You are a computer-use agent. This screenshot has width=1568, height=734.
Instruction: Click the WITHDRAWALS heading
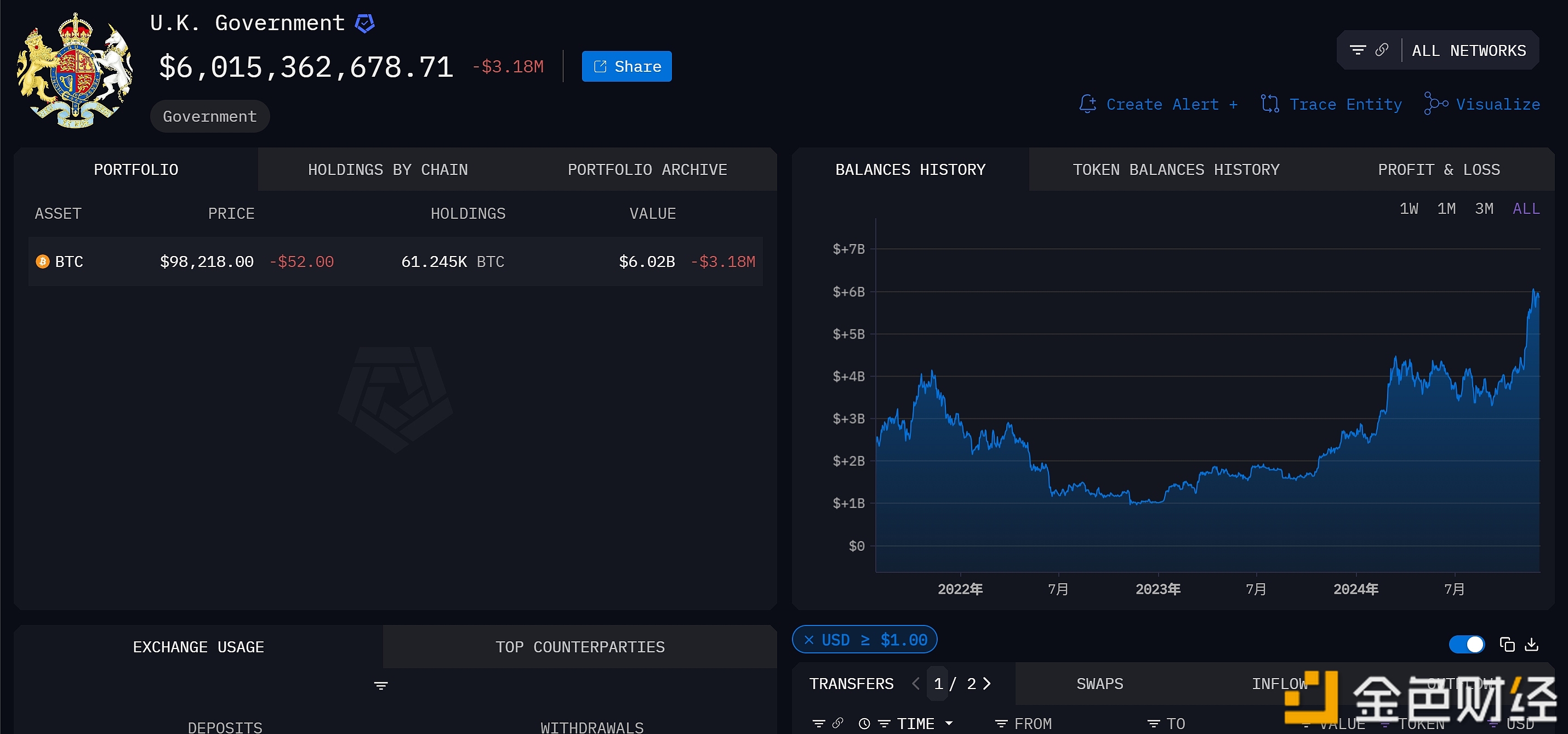(x=592, y=727)
